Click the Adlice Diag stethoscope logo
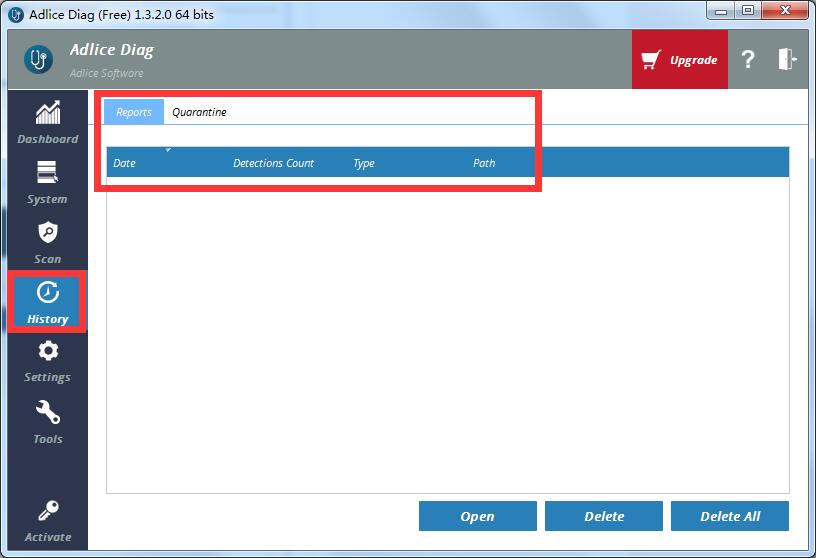Viewport: 816px width, 558px height. [x=38, y=59]
